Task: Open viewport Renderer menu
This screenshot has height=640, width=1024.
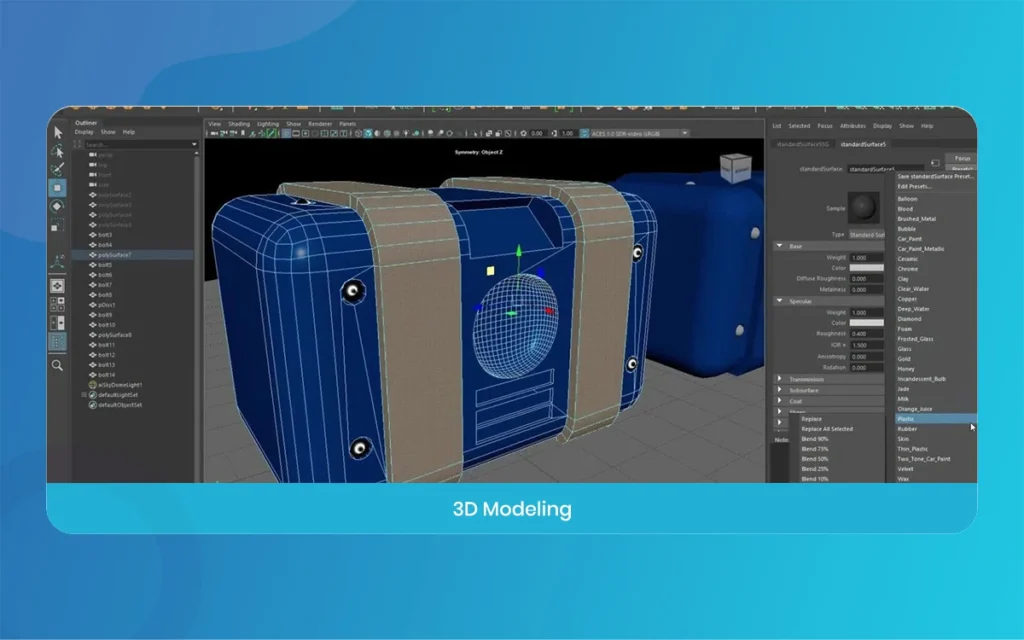Action: (x=320, y=124)
